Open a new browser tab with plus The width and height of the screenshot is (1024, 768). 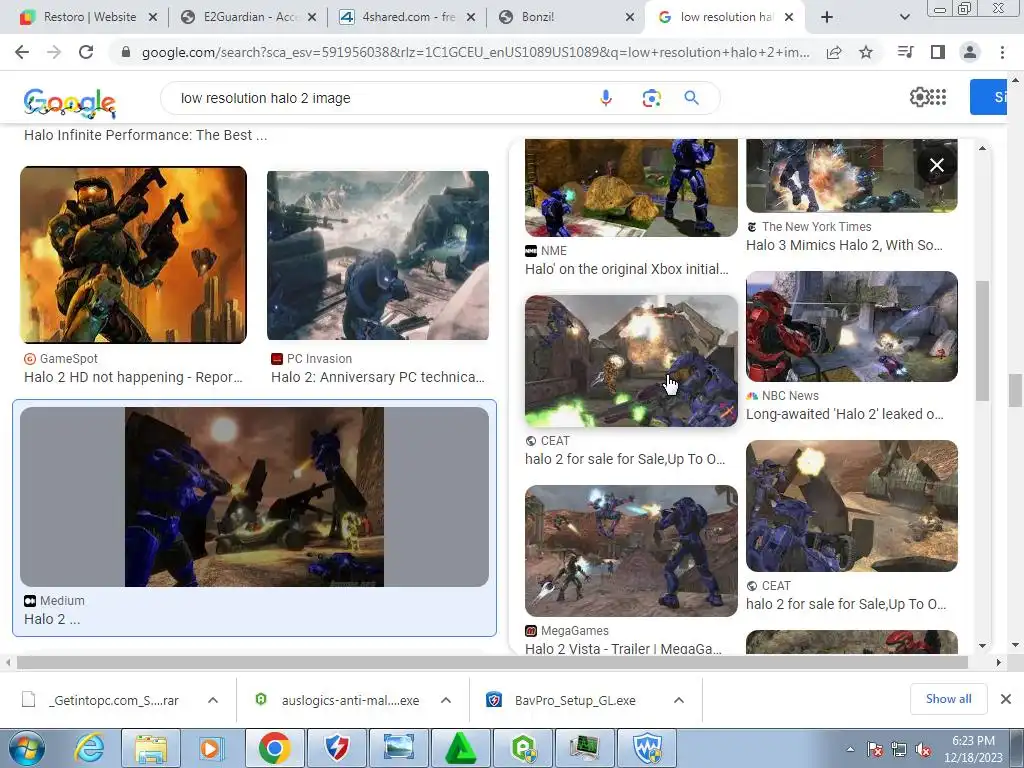(x=827, y=17)
